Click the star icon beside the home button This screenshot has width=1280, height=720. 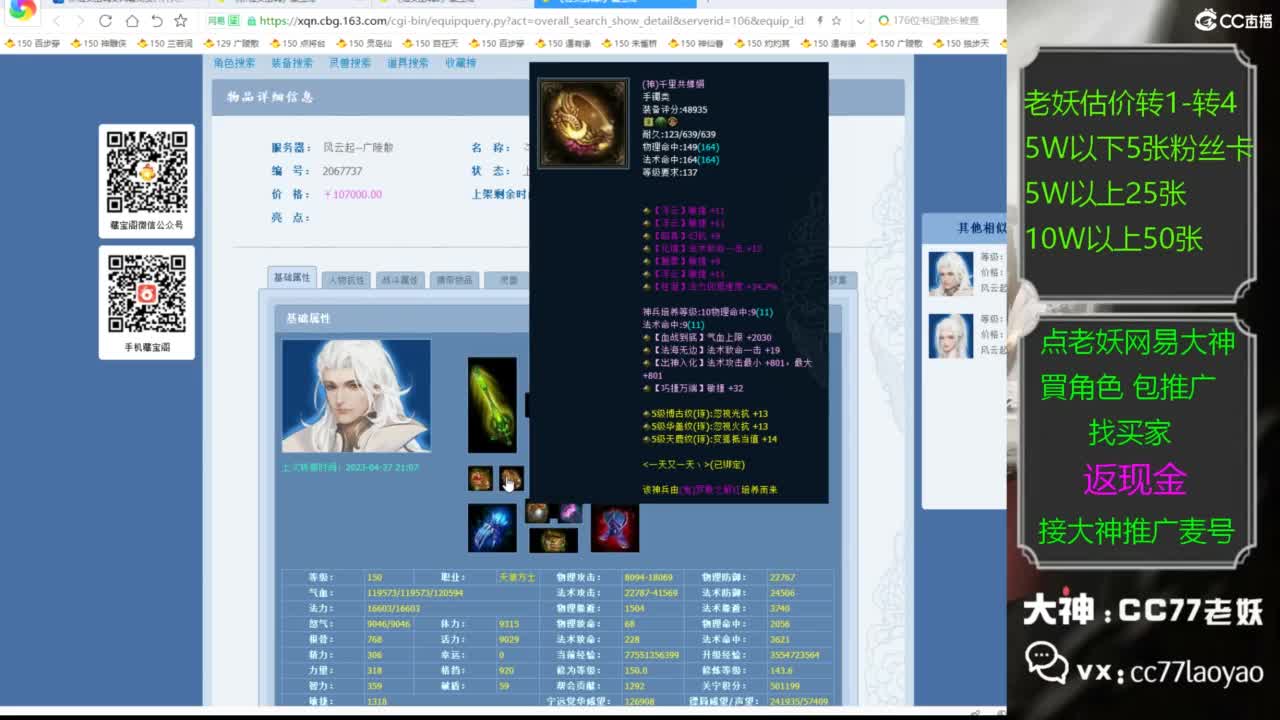tap(180, 21)
